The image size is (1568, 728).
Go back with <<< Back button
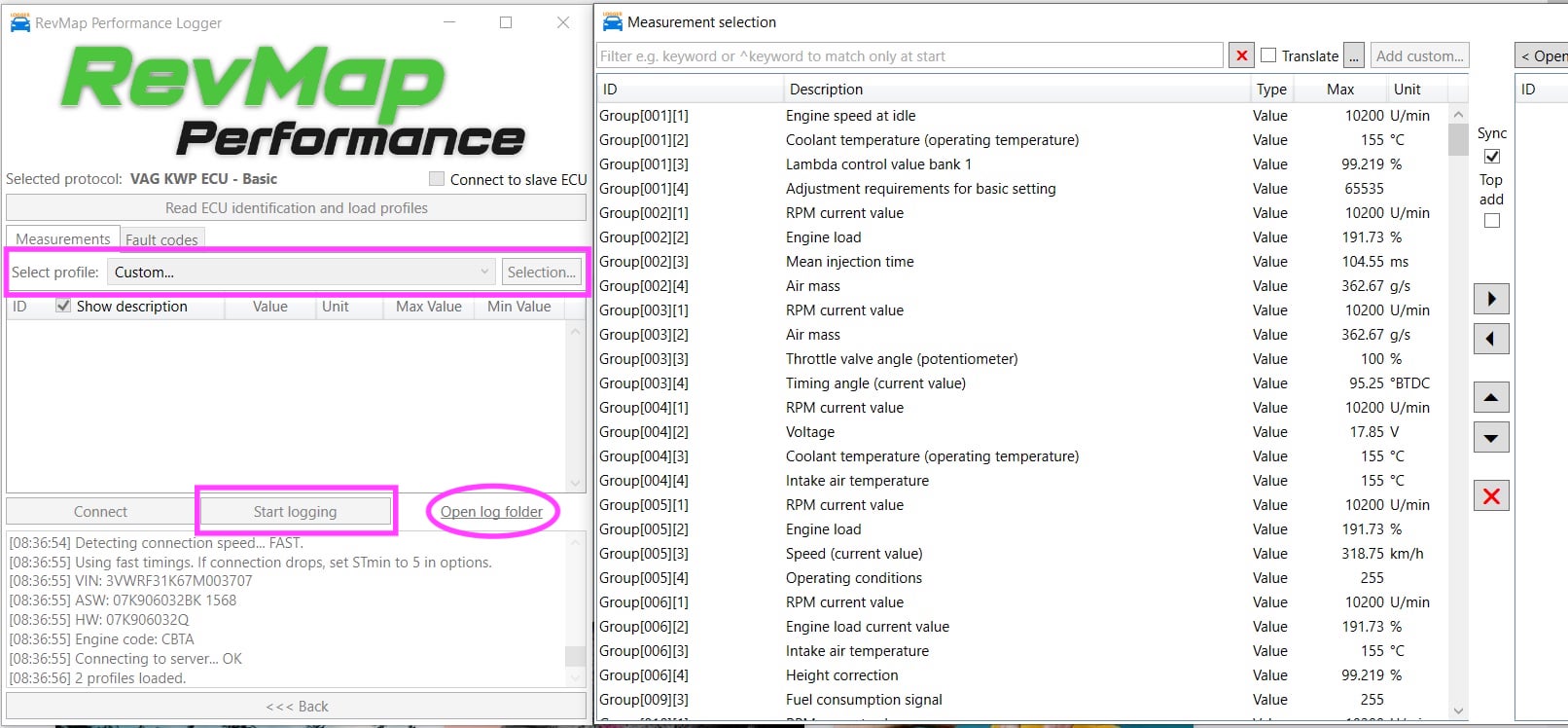(x=296, y=706)
